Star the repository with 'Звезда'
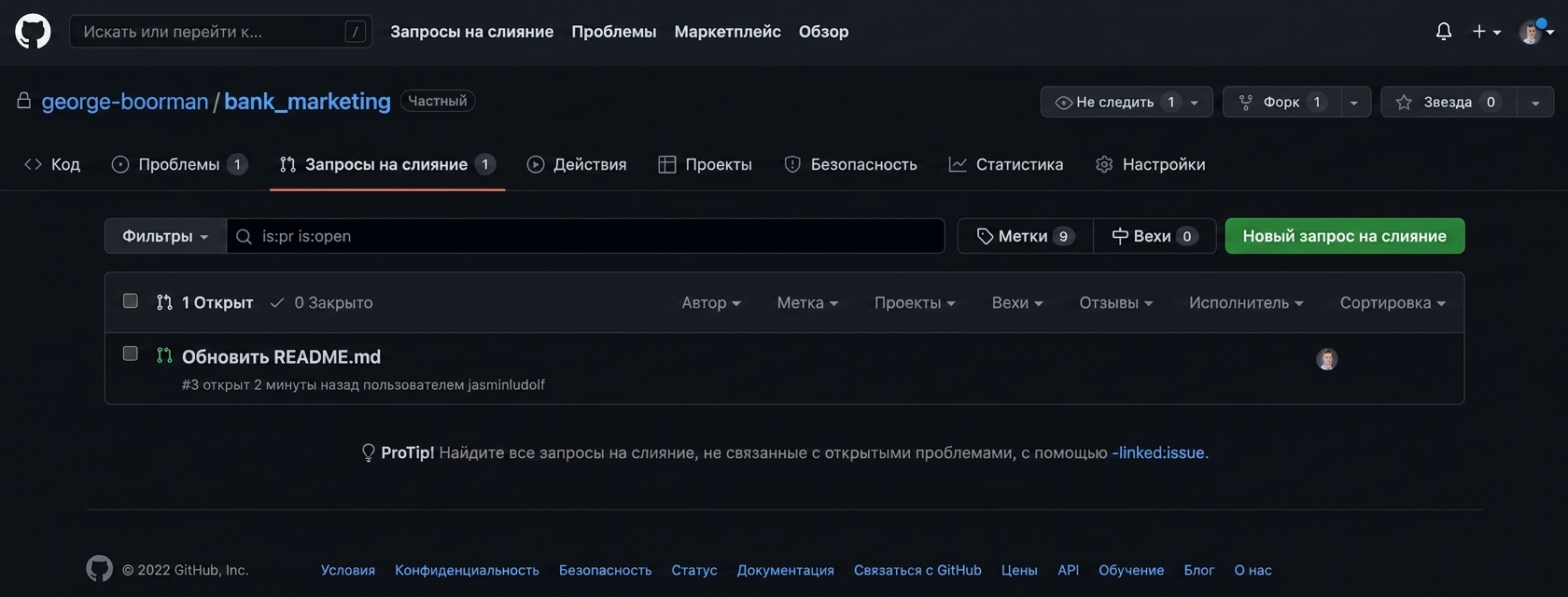The height and width of the screenshot is (597, 1568). coord(1449,102)
